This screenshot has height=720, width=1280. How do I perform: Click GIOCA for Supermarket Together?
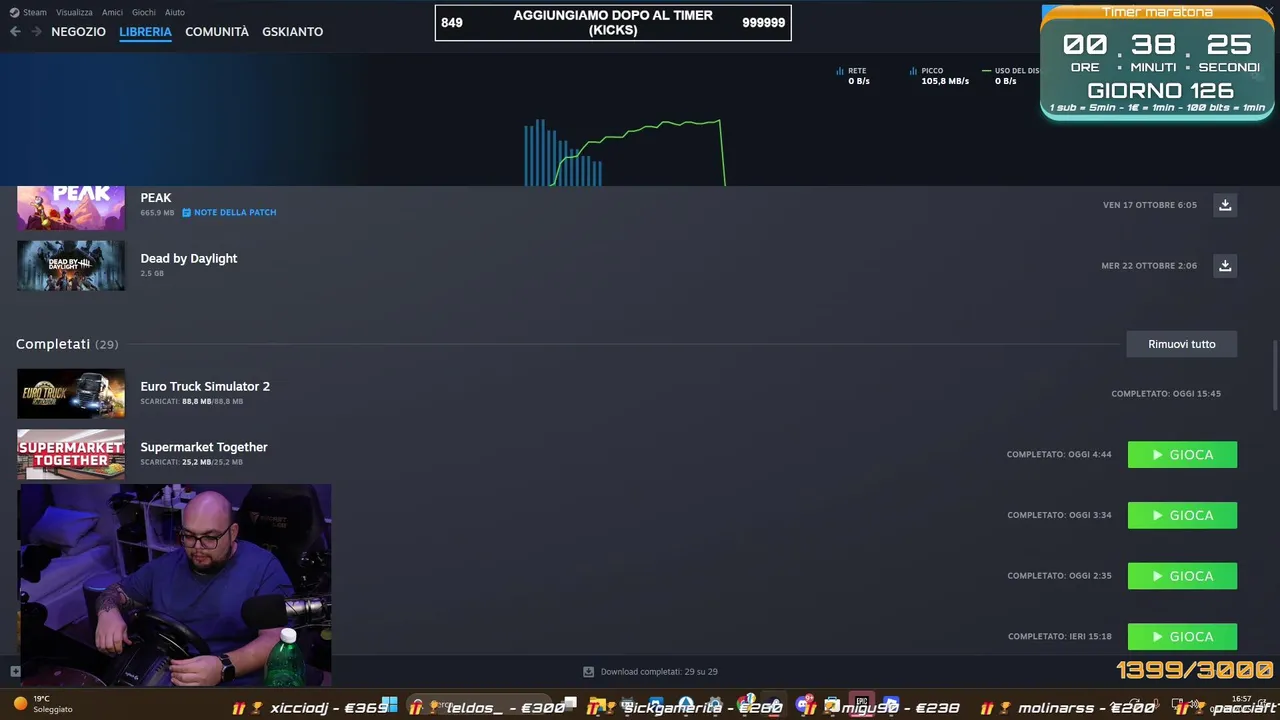click(x=1182, y=455)
